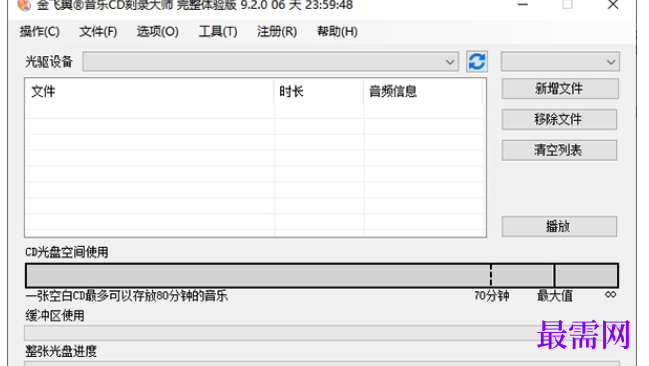Click the 播放 button
Viewport: 649px width, 366px height.
coord(559,226)
